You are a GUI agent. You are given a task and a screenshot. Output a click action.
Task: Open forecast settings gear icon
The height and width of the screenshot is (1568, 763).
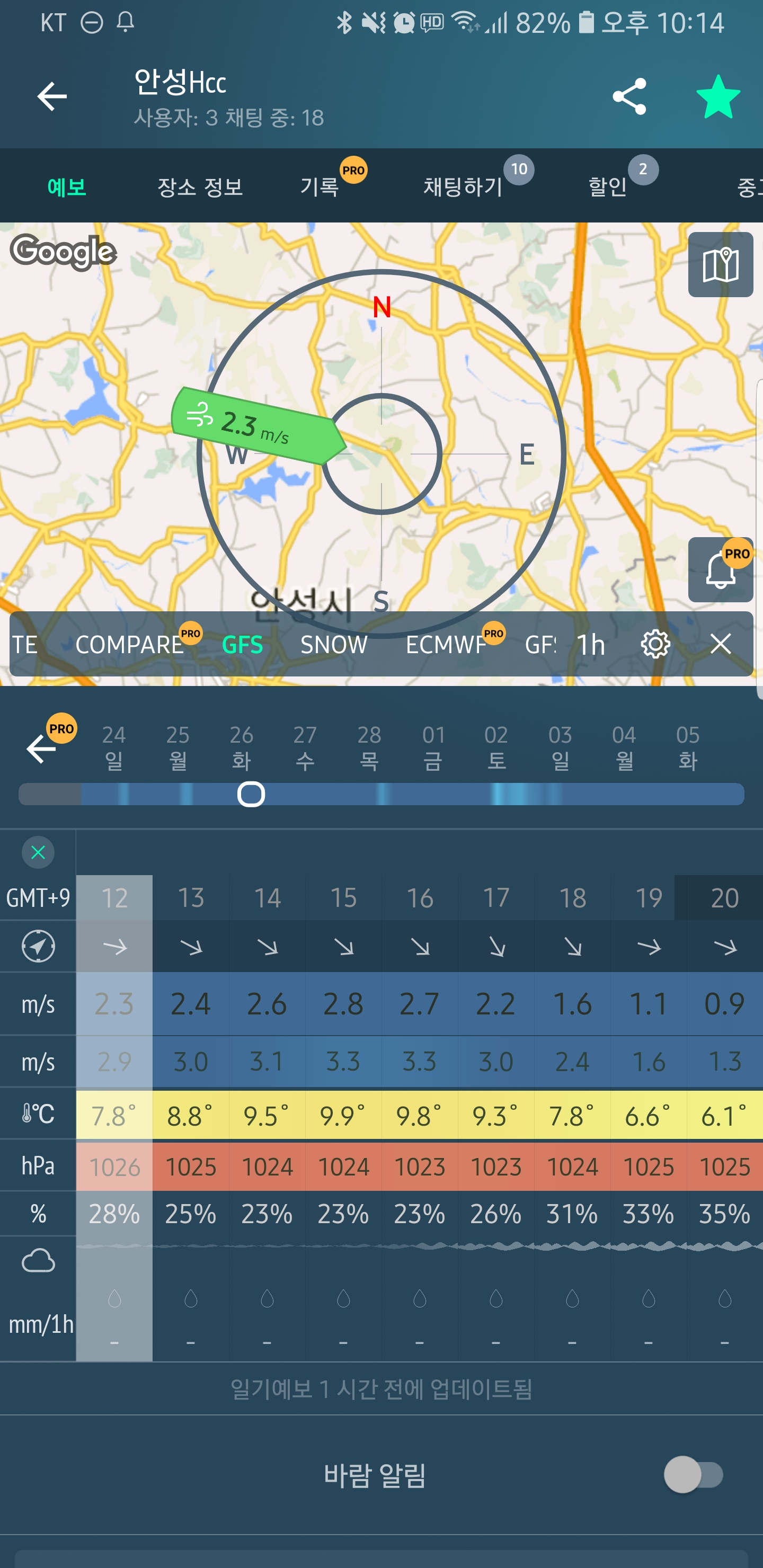coord(655,644)
